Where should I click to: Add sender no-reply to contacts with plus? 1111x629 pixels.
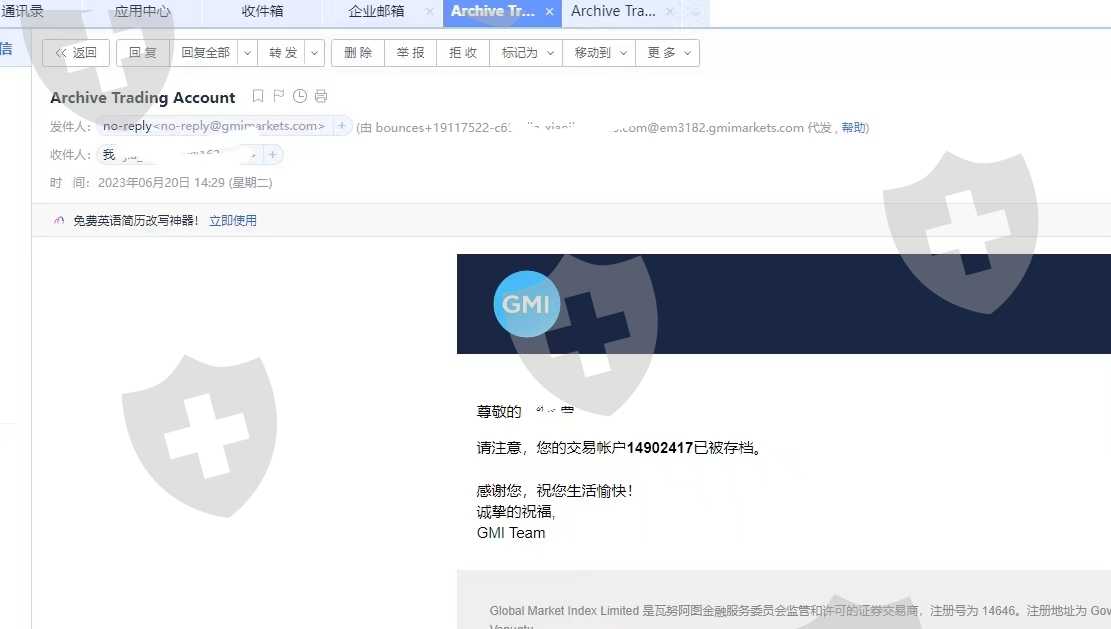tap(342, 126)
